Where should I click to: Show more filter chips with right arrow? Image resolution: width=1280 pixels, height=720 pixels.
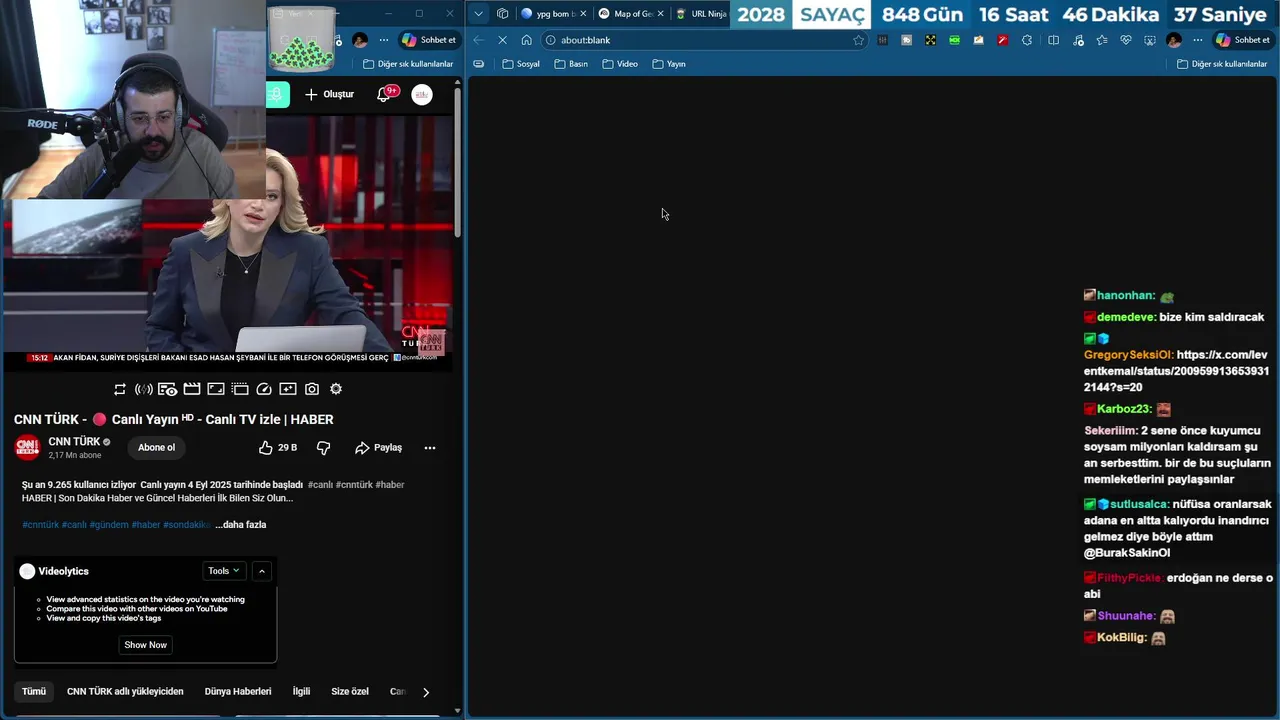pos(426,692)
